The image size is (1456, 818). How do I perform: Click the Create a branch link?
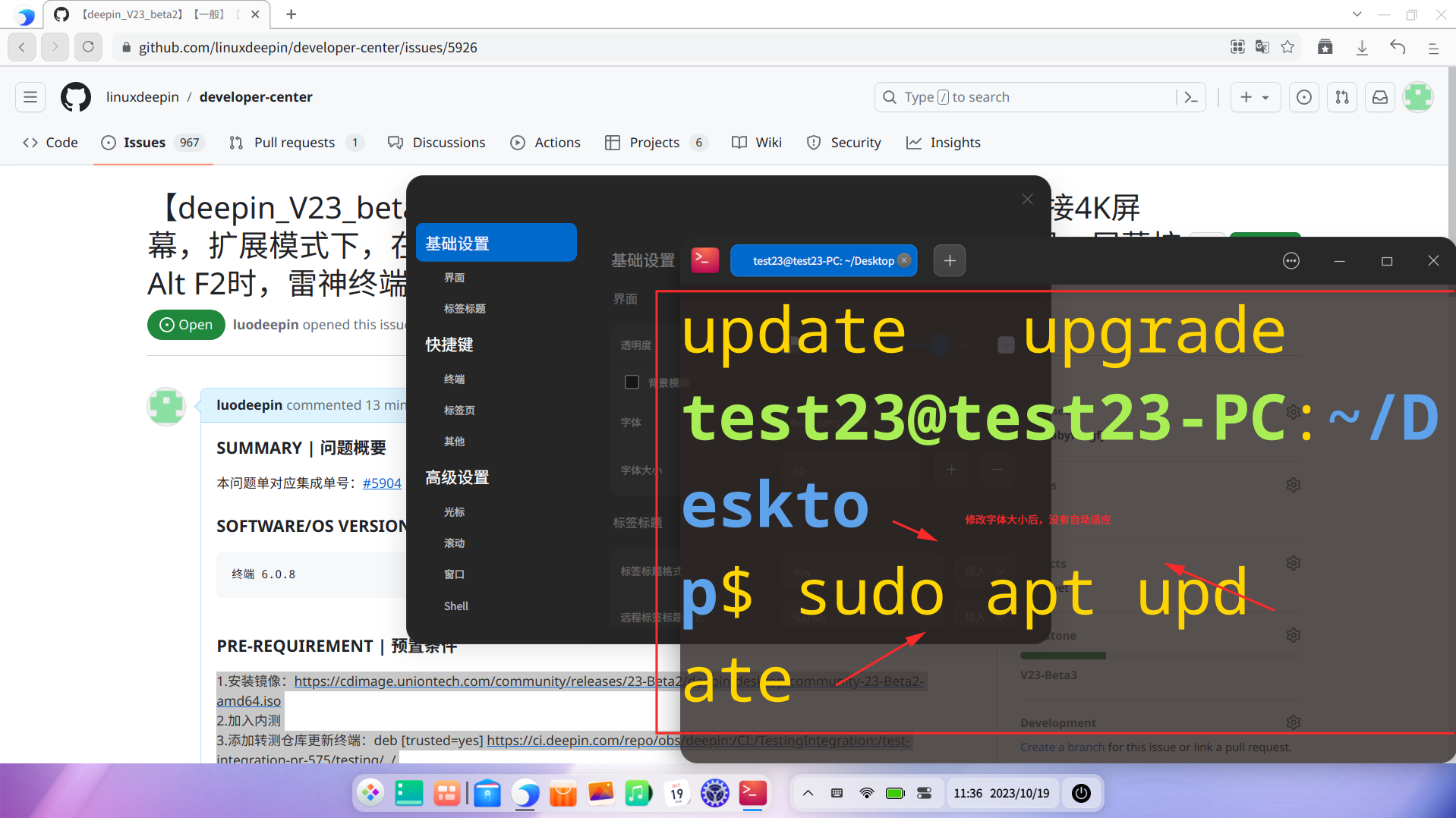pos(1062,747)
